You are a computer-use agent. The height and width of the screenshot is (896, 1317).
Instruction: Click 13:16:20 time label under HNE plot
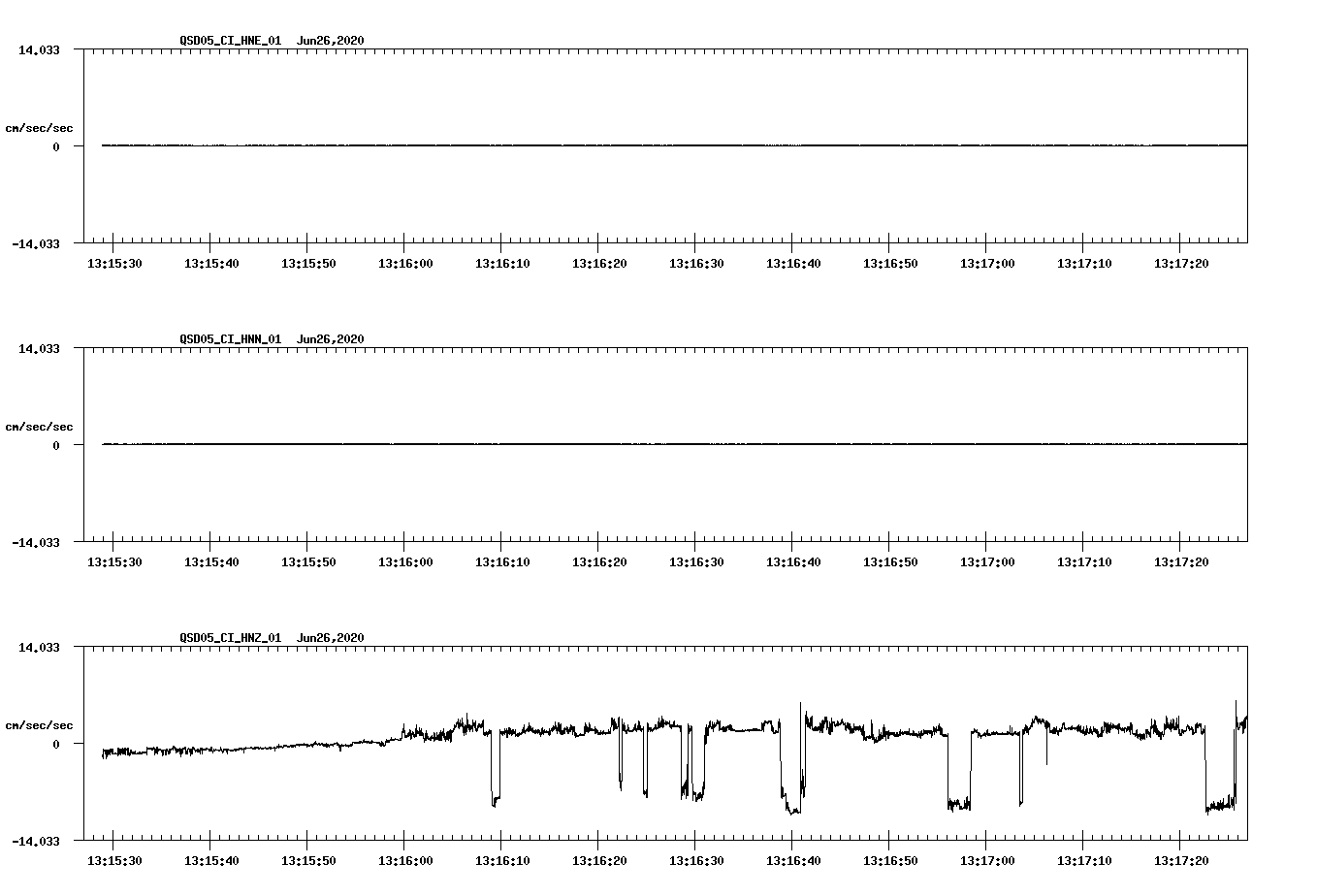599,264
